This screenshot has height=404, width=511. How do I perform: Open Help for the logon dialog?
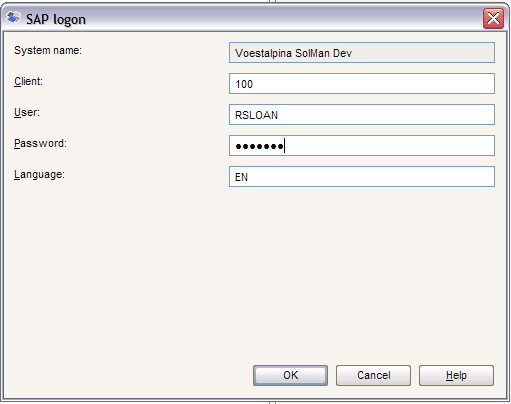pos(456,375)
